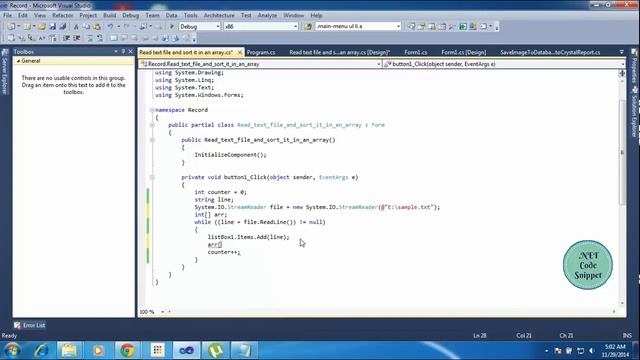Image resolution: width=640 pixels, height=360 pixels.
Task: Open the Tools menu
Action: pos(191,16)
